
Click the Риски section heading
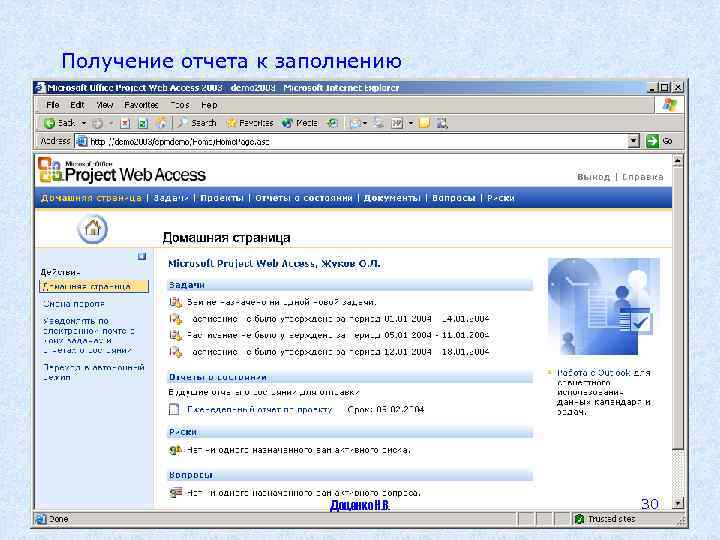(x=183, y=432)
